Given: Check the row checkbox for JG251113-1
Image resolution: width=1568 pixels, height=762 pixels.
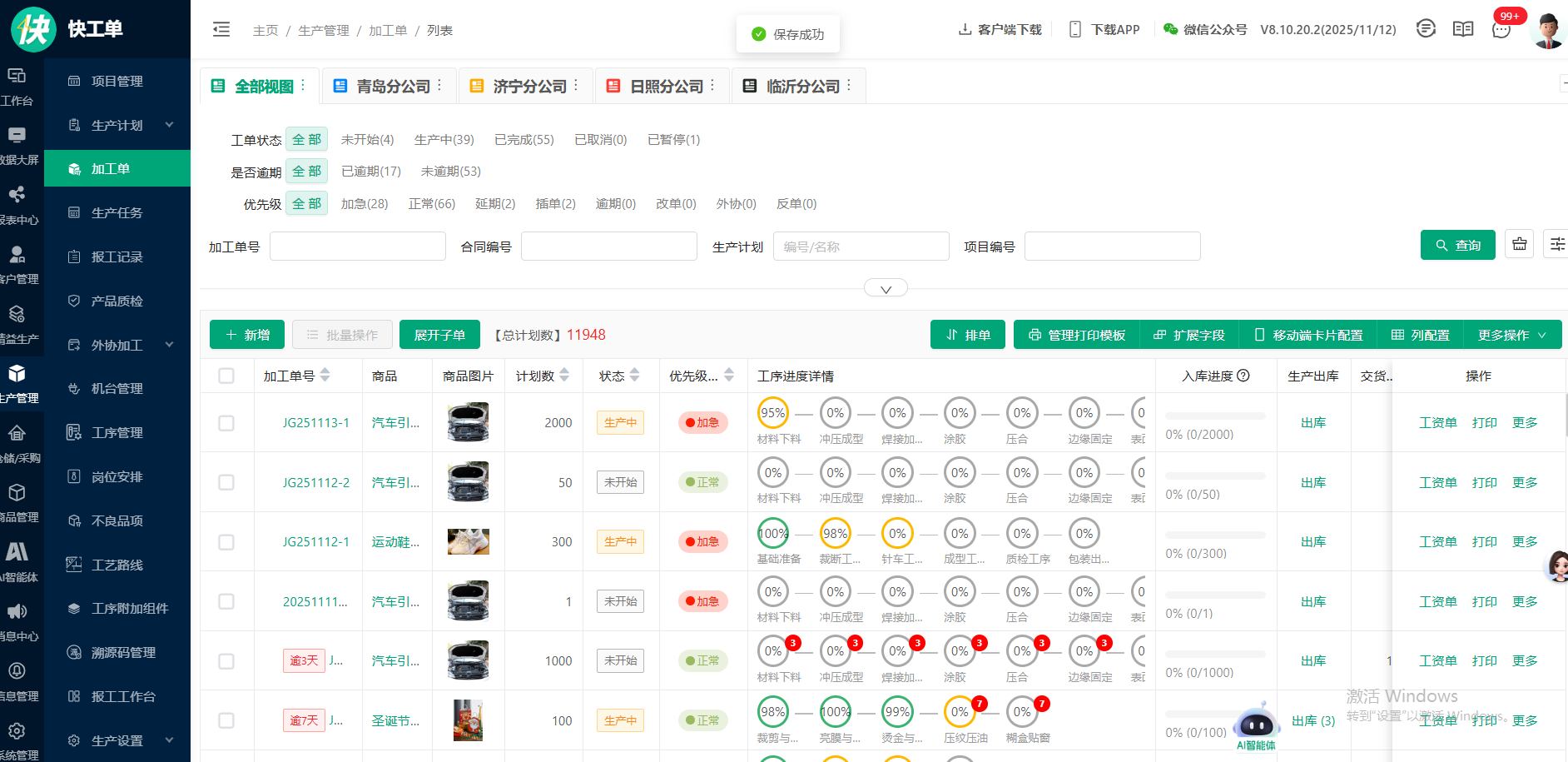Looking at the screenshot, I should [x=226, y=423].
